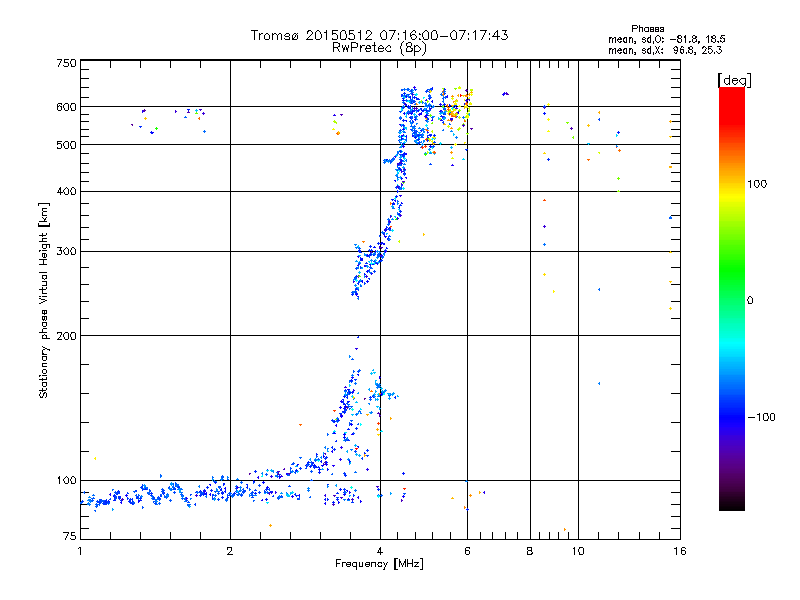Click the 200 tick on the height axis
The image size is (800, 600).
point(66,336)
